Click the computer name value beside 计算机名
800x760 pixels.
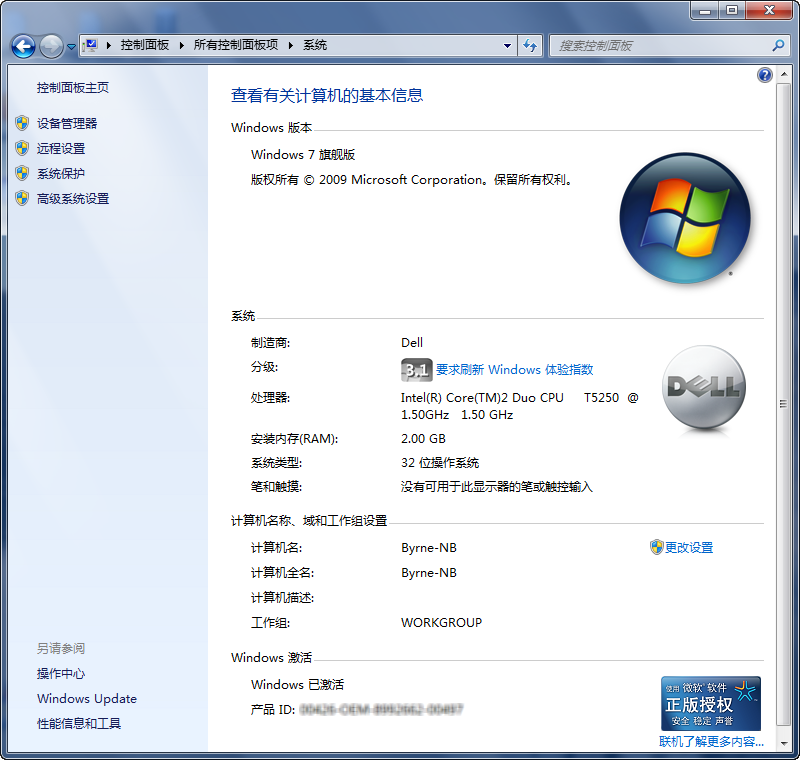(x=429, y=547)
